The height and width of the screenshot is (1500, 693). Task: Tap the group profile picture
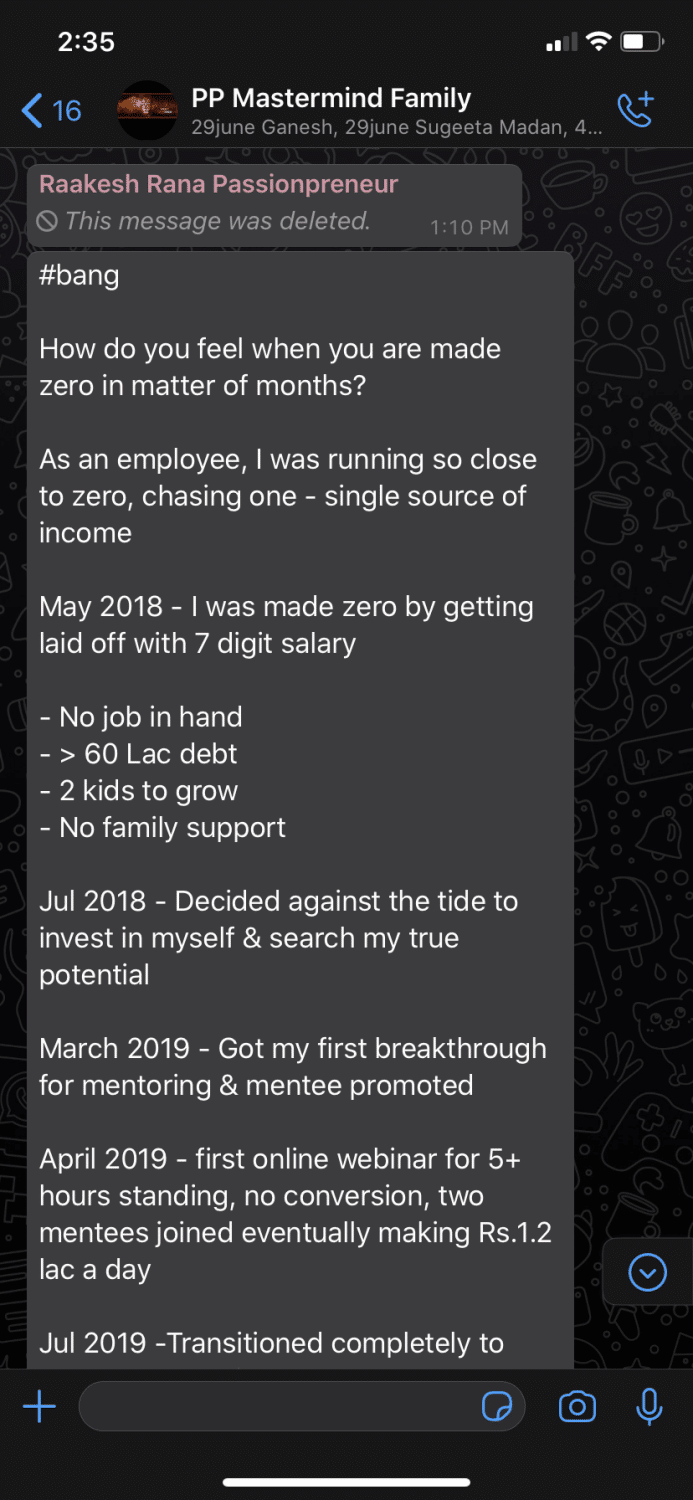(147, 110)
